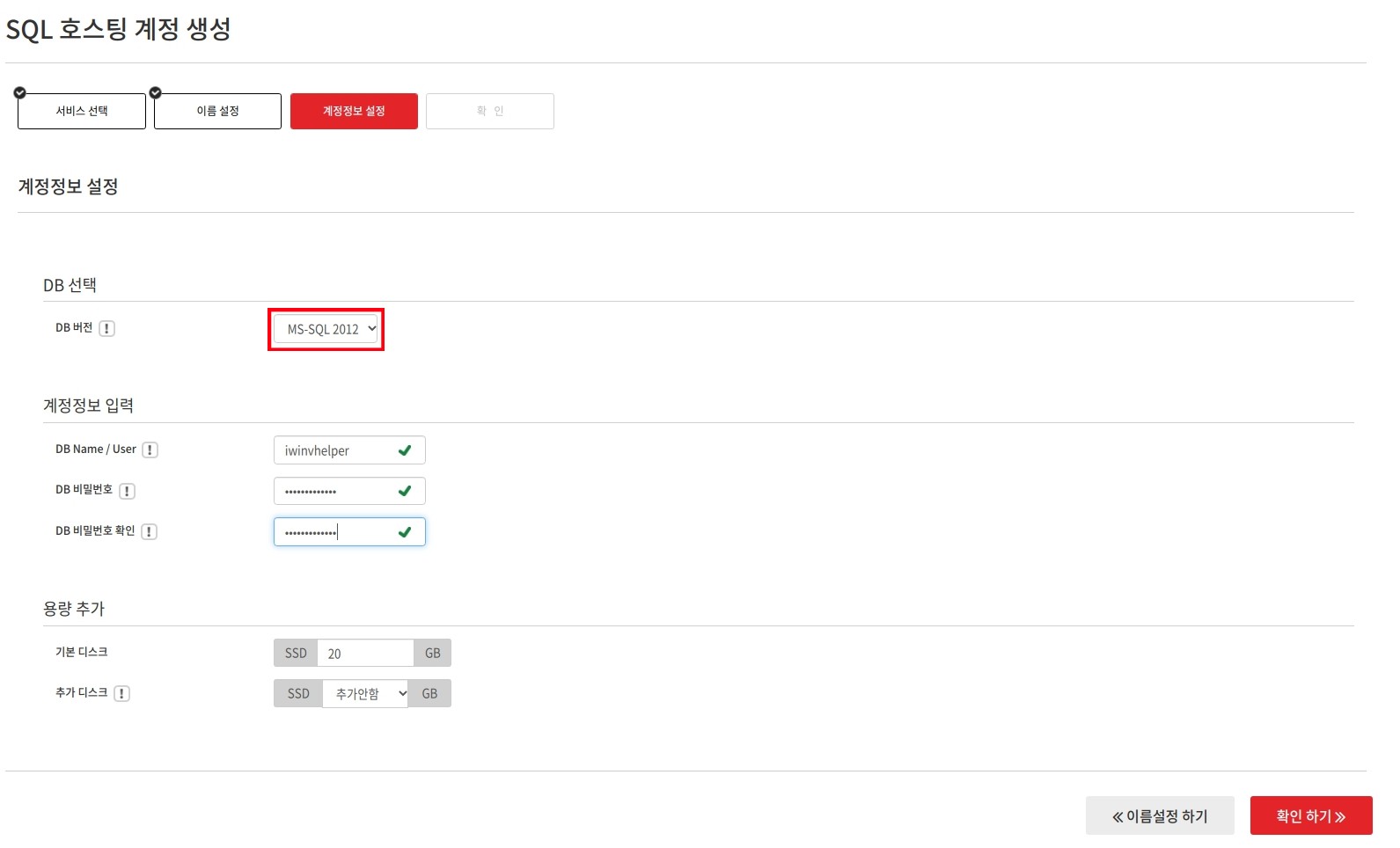Focus the DB 비밀번호 password field

[x=349, y=491]
